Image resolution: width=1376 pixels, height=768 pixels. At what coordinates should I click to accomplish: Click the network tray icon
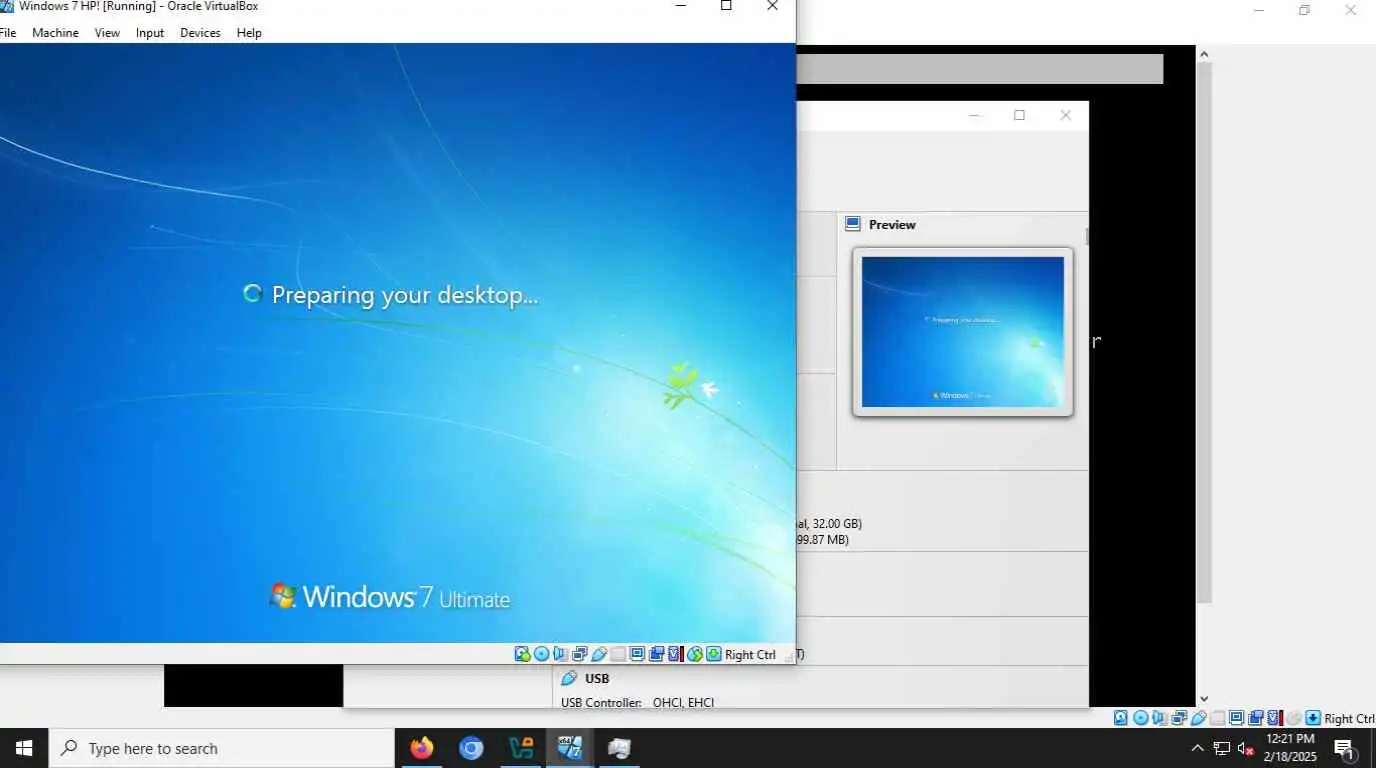coord(1221,748)
